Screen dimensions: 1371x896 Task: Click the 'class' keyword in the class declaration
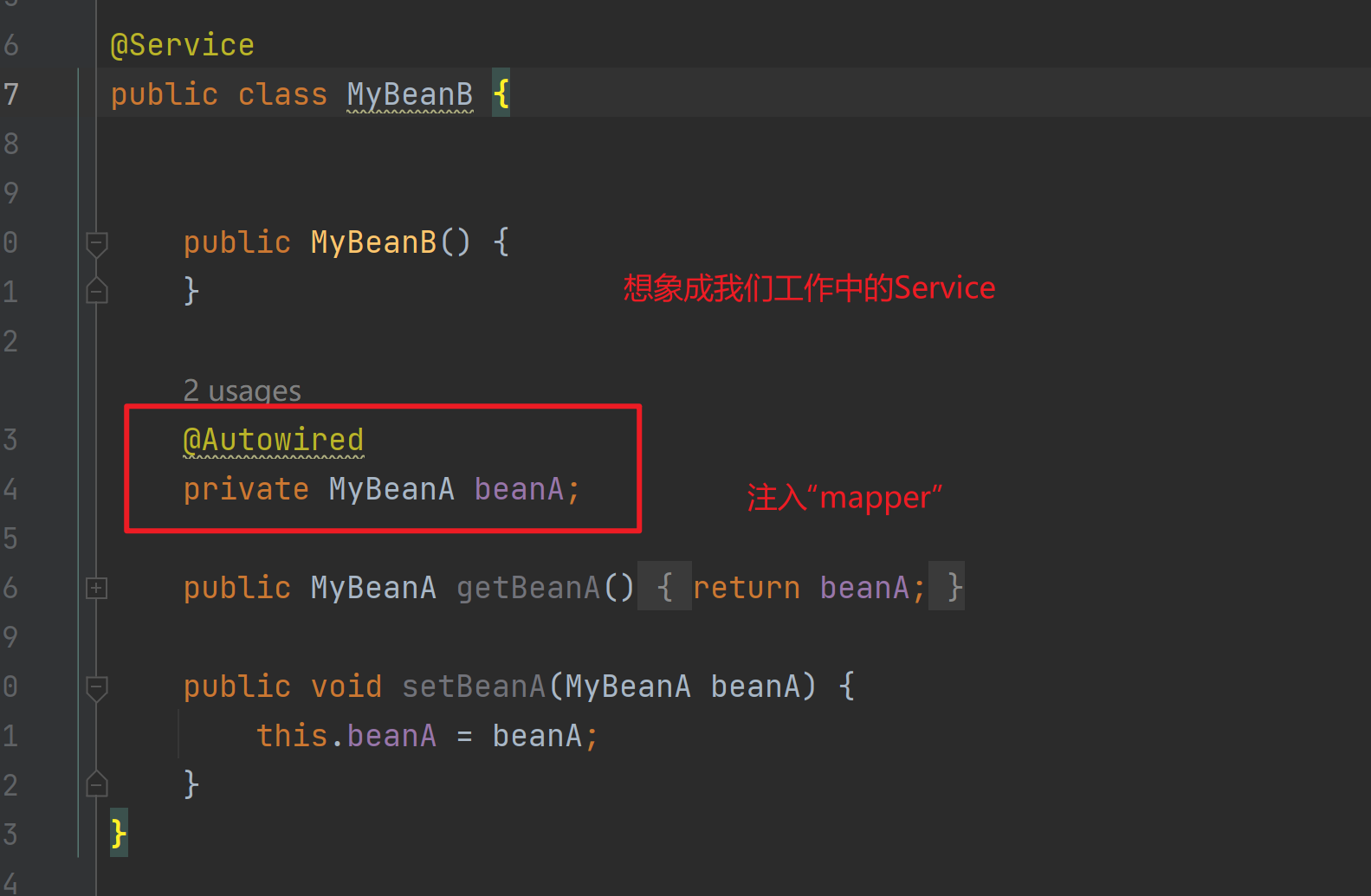click(x=282, y=94)
